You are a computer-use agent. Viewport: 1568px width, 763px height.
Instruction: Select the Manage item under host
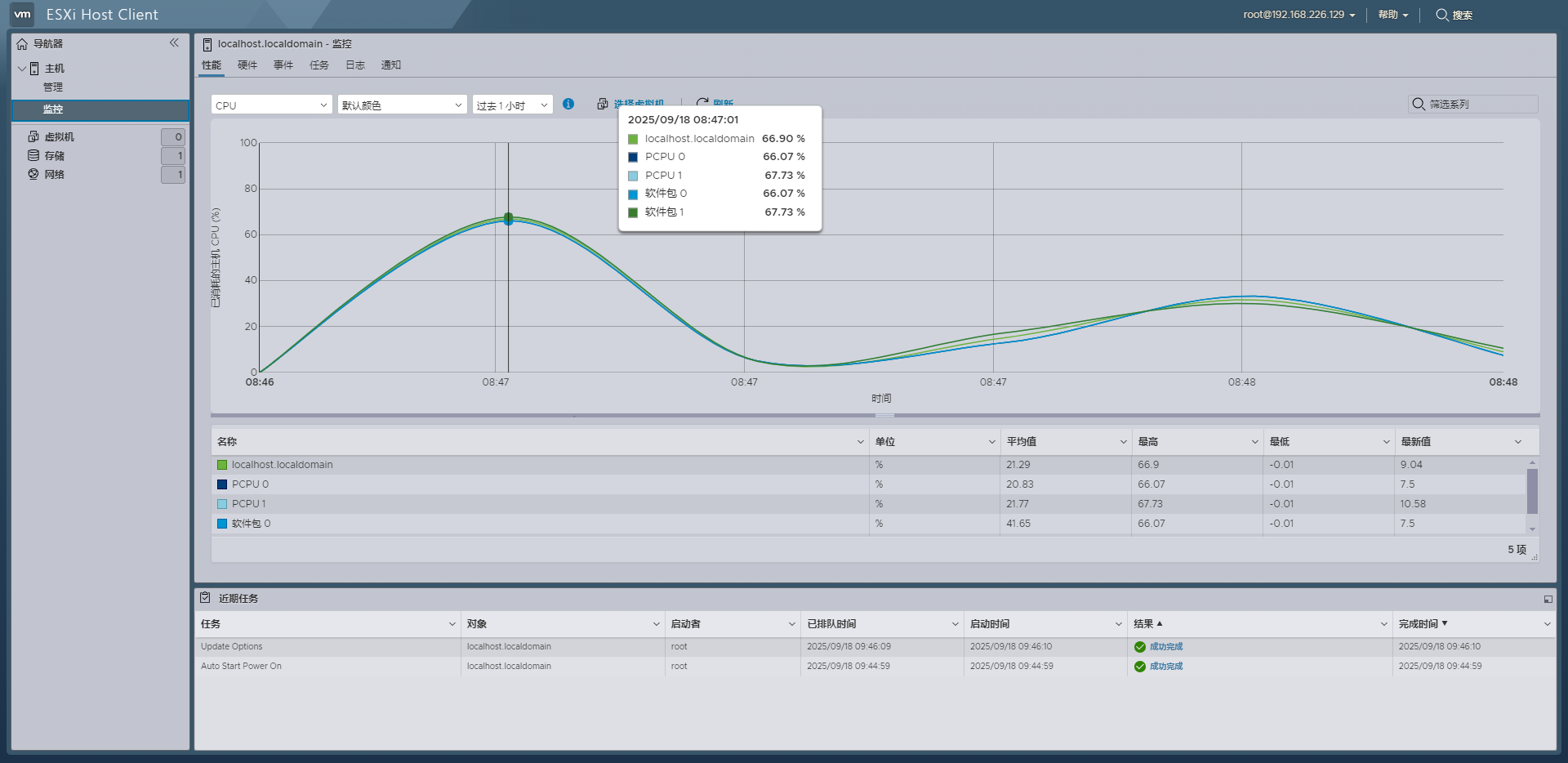(53, 87)
